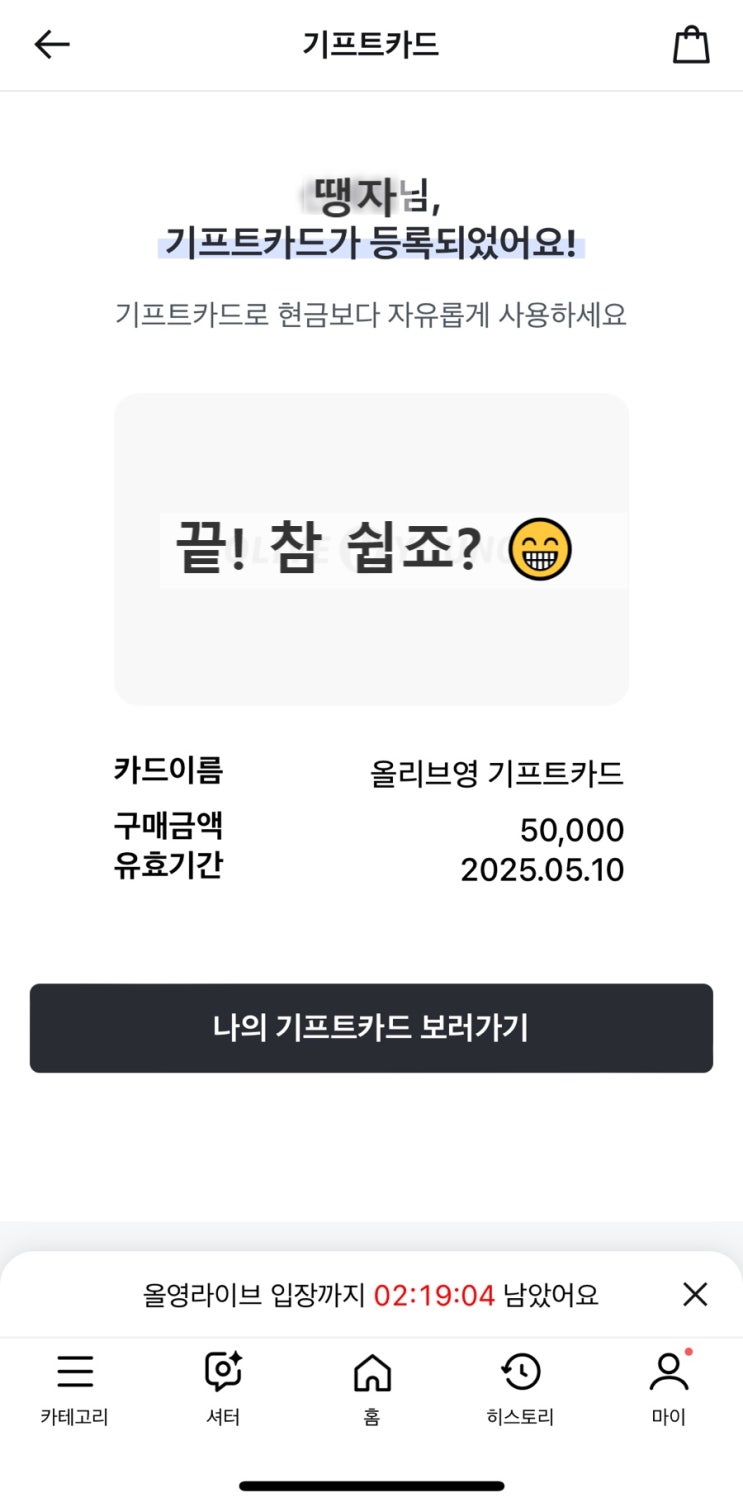Dismiss the 올영라이브 countdown banner

point(695,1295)
